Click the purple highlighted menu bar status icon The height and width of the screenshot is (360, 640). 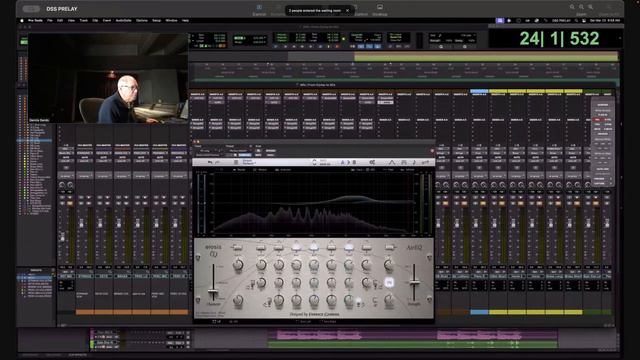point(500,20)
